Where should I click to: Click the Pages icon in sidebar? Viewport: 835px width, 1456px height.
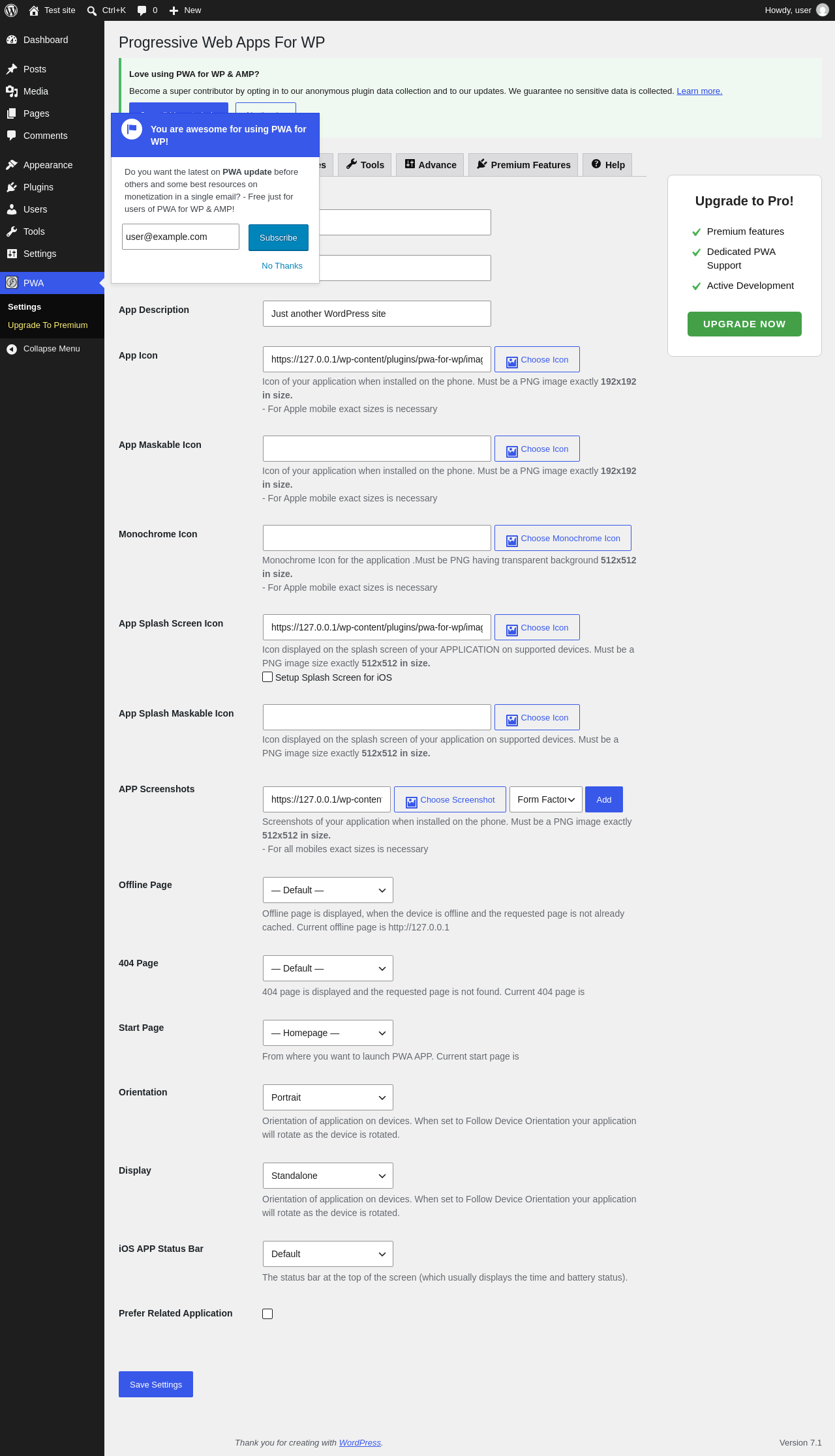pos(12,113)
